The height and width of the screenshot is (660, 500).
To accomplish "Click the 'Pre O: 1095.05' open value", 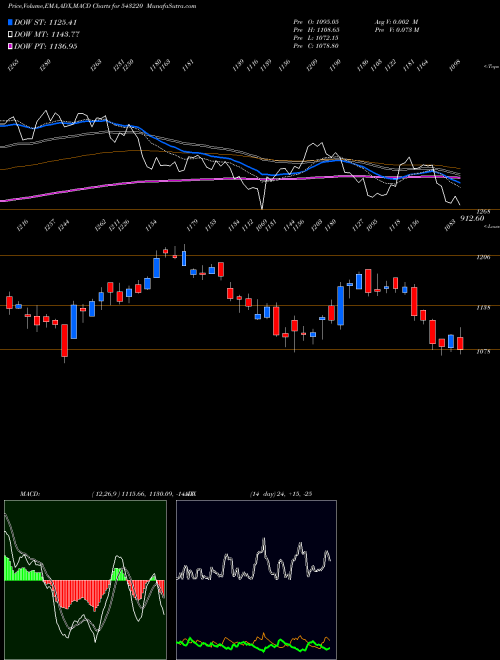I will point(316,21).
